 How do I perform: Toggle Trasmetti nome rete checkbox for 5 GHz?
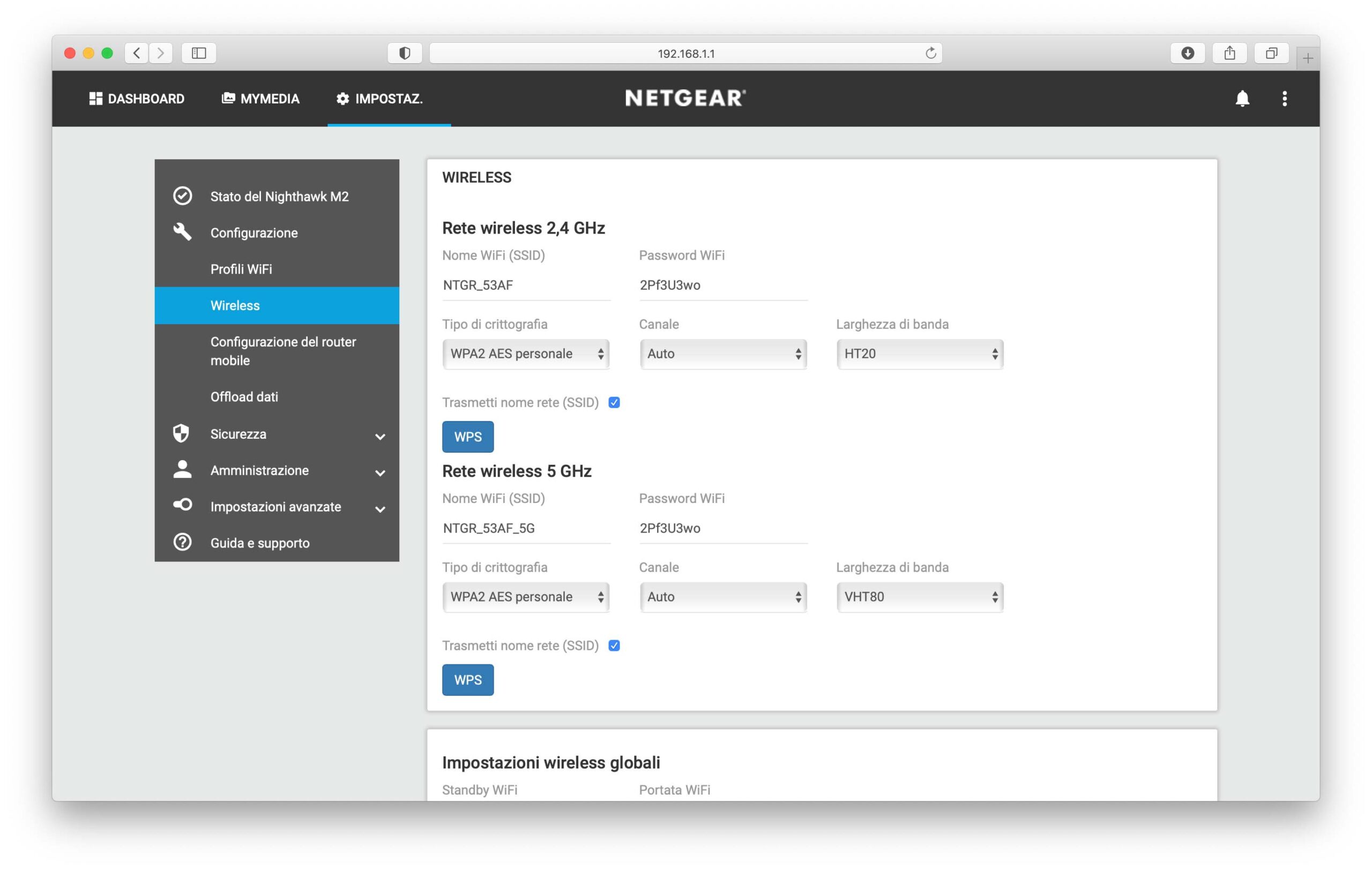tap(614, 646)
